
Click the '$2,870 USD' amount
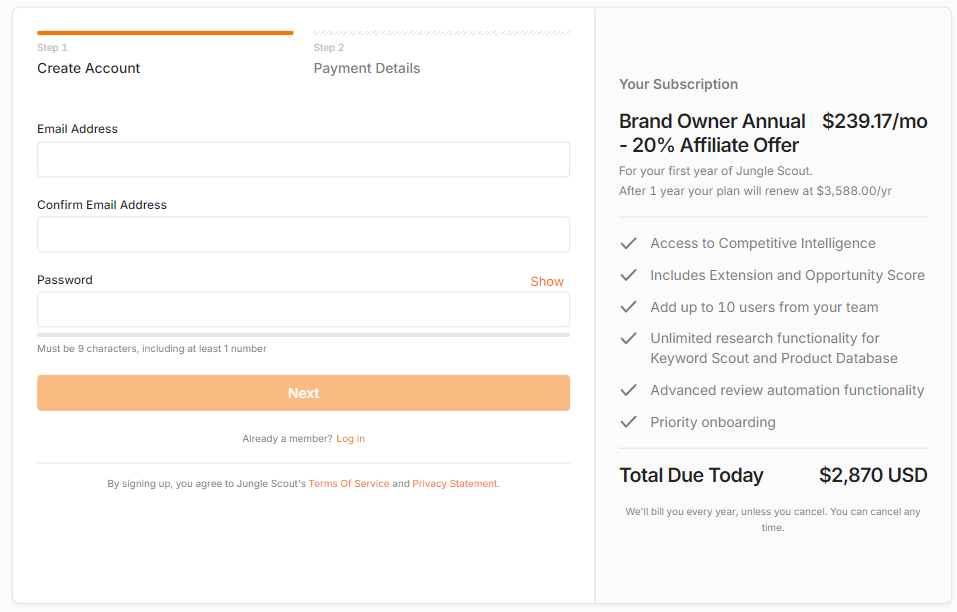point(873,475)
